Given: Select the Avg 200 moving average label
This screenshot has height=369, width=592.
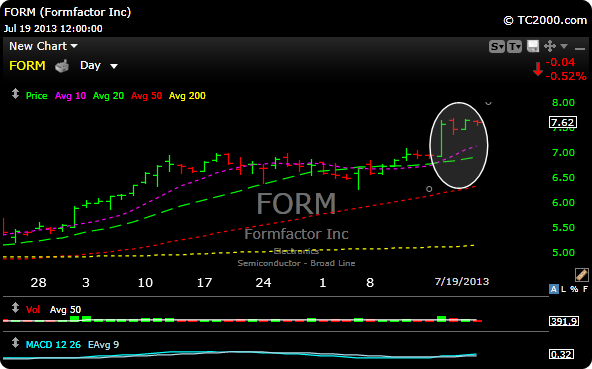Looking at the screenshot, I should [187, 96].
